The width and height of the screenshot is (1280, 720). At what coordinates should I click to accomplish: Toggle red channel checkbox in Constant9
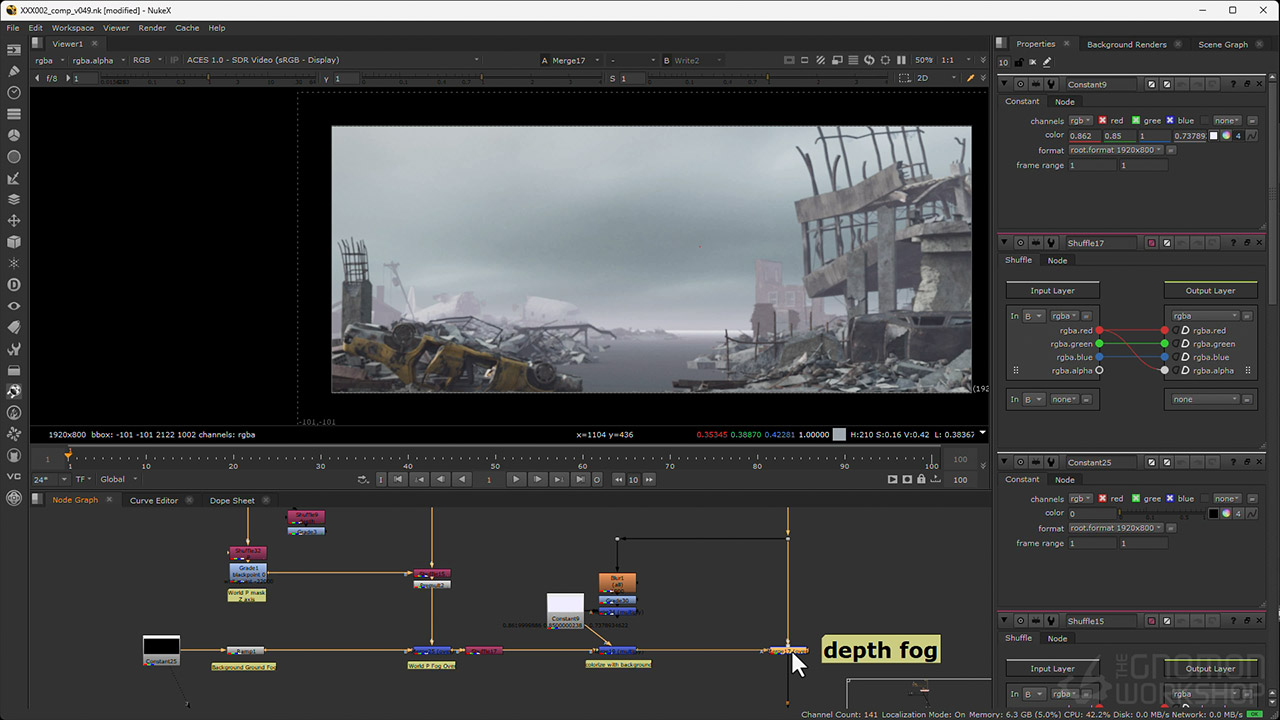(1103, 121)
